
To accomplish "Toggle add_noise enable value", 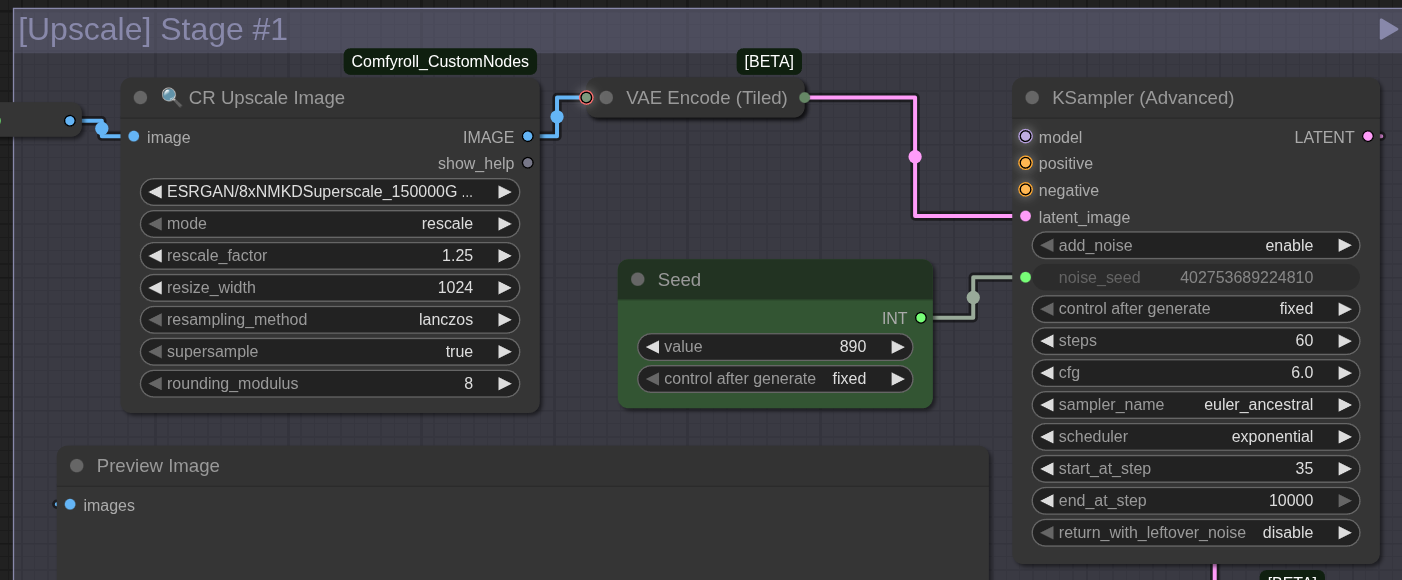I will point(1196,245).
